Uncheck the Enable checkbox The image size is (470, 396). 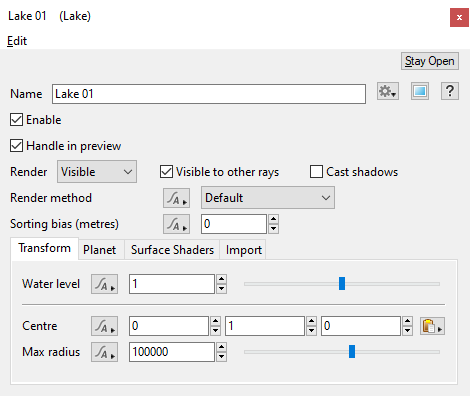point(16,120)
